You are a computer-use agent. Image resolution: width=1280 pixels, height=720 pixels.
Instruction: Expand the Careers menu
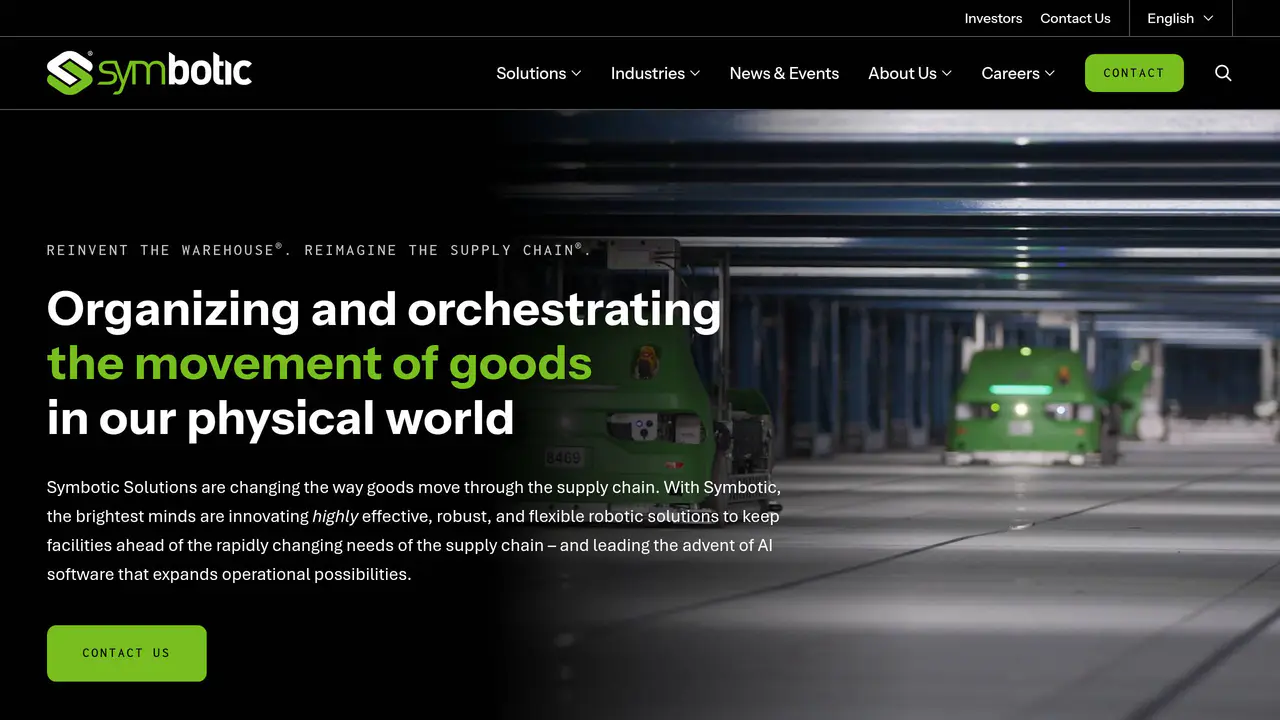(1018, 73)
